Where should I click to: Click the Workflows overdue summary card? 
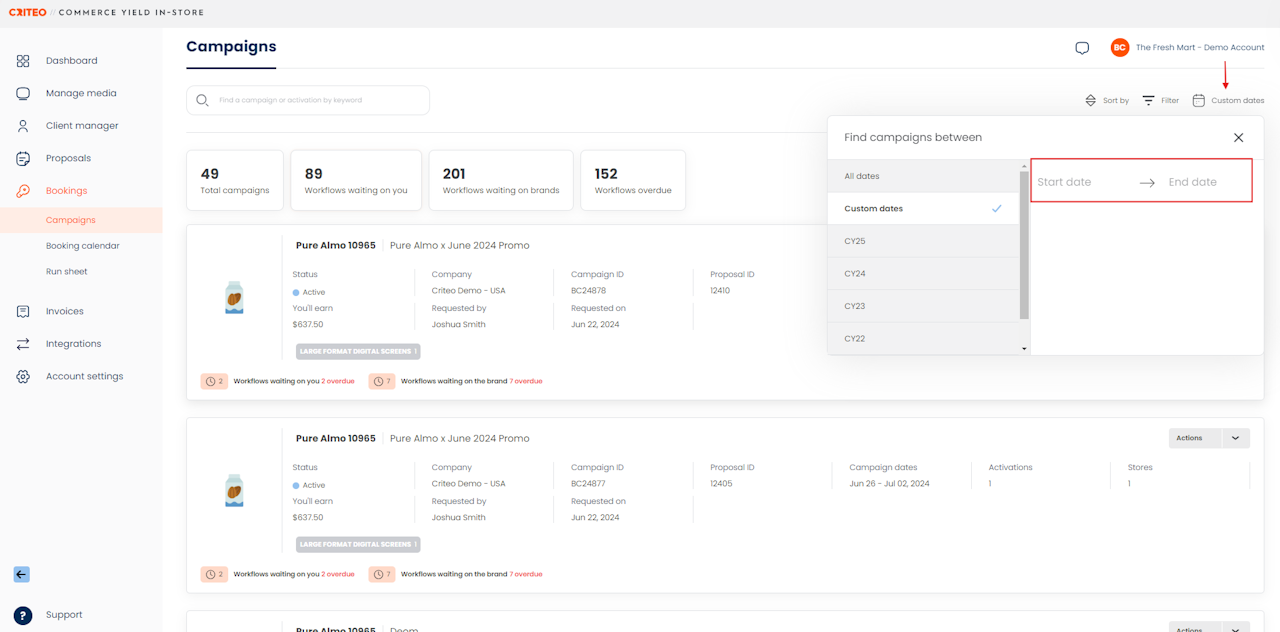(x=632, y=180)
